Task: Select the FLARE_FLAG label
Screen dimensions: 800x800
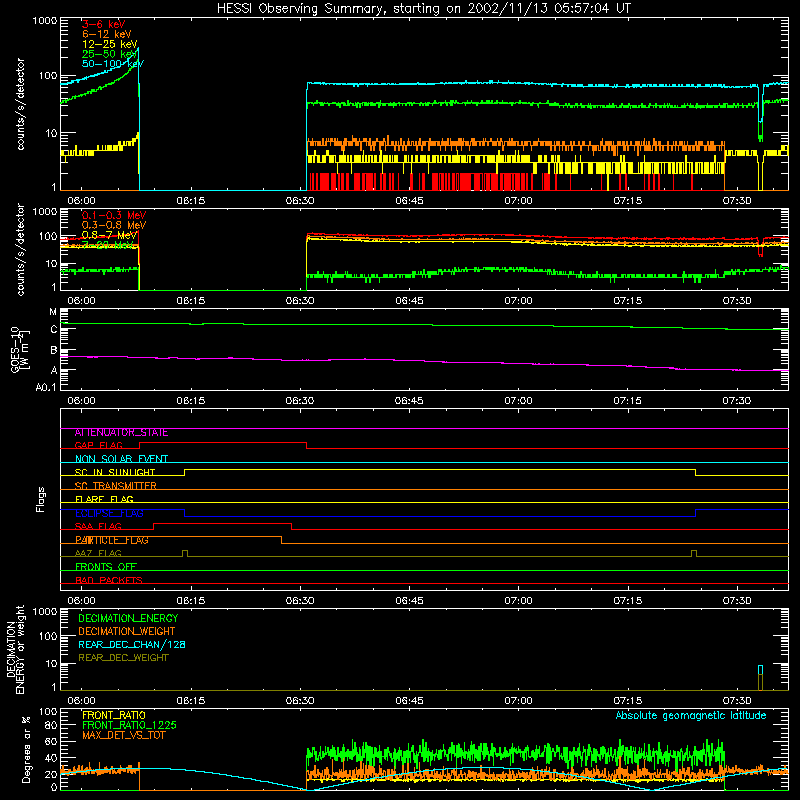Action: coord(104,499)
